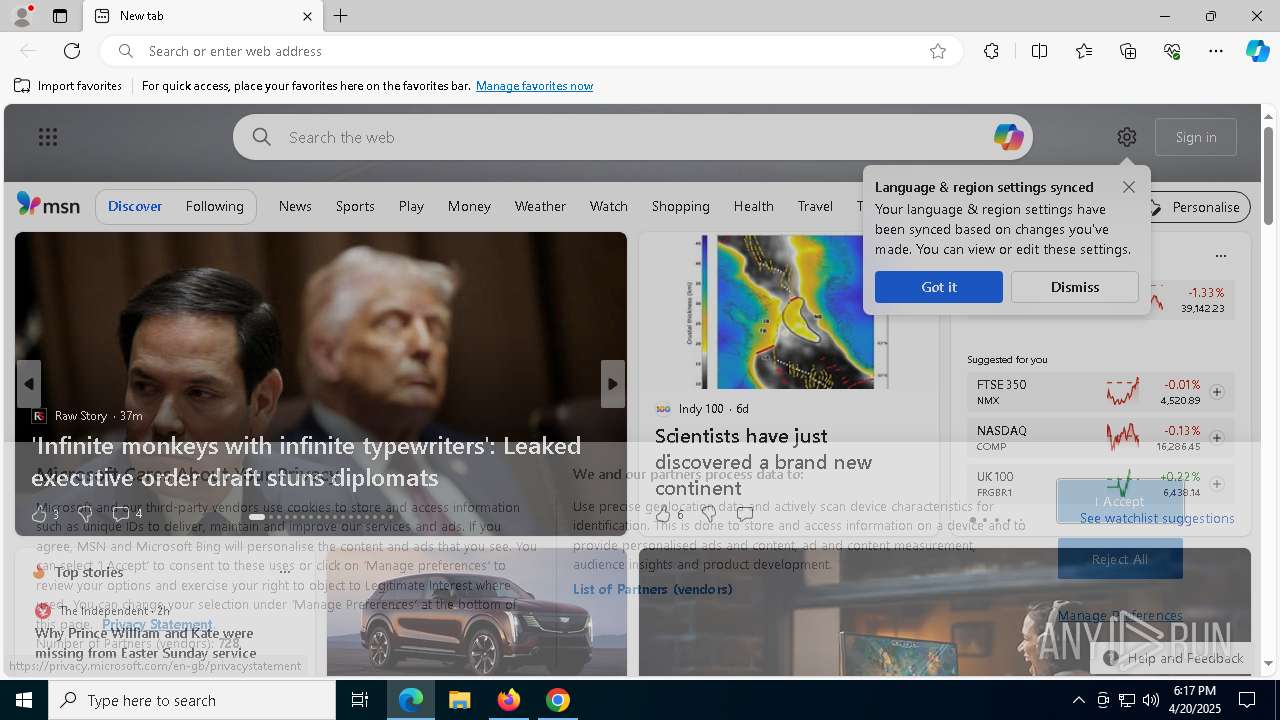This screenshot has width=1280, height=720.
Task: Refresh the current page
Action: (x=72, y=51)
